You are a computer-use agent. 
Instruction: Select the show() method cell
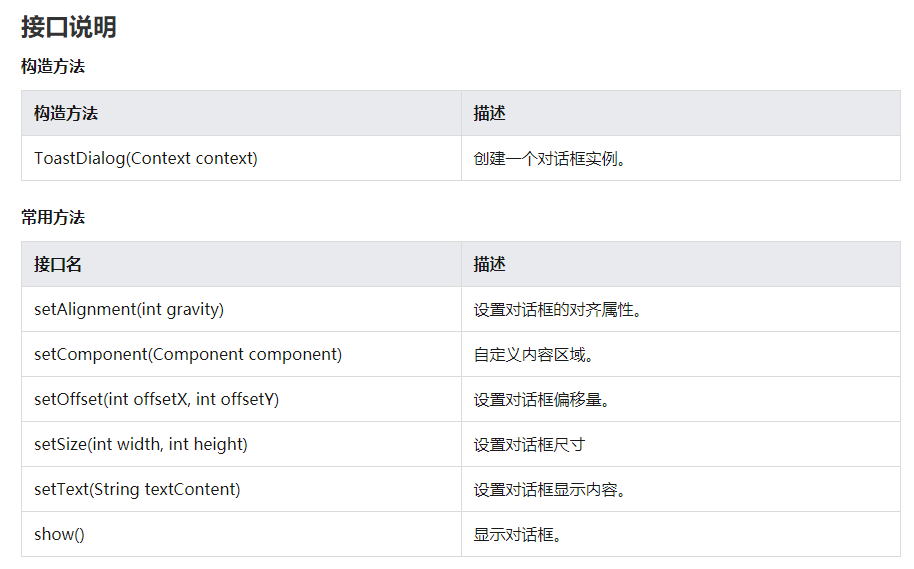pyautogui.click(x=59, y=534)
